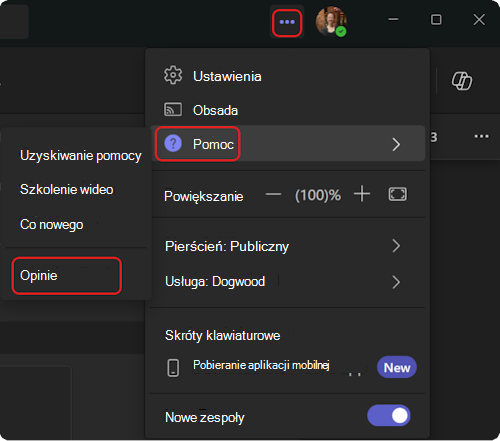Screen dimensions: 500x441
Task: Increase zoom with the plus icon
Action: tap(362, 194)
